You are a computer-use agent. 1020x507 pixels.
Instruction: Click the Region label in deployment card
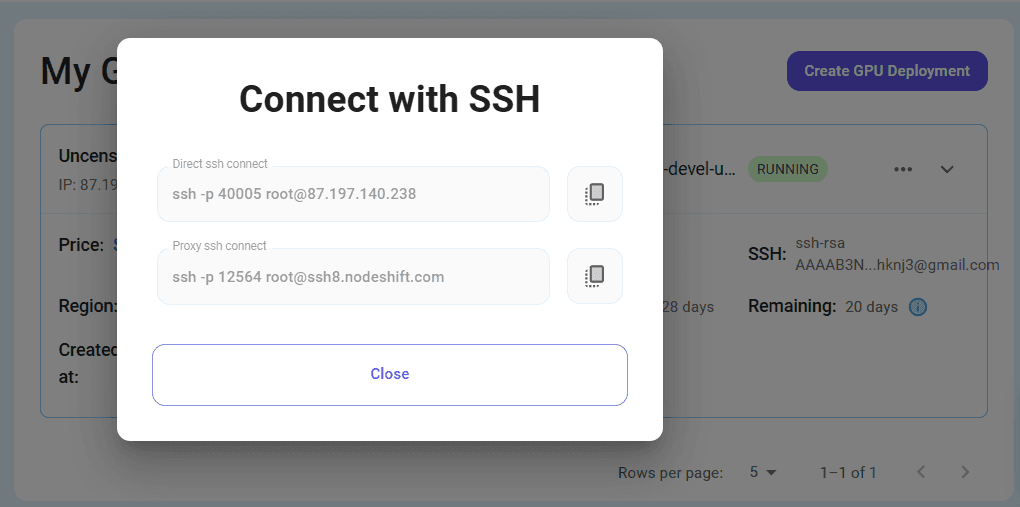[x=88, y=306]
